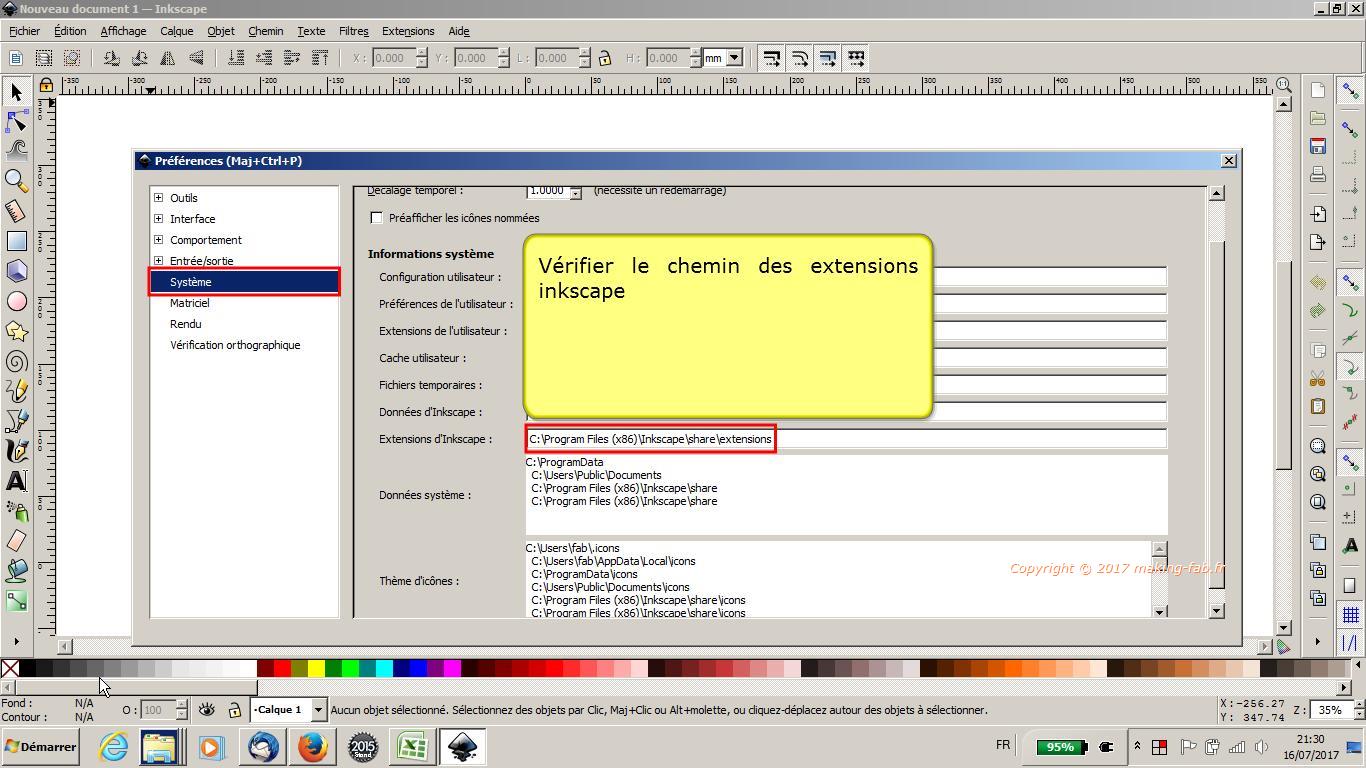The width and height of the screenshot is (1366, 768).
Task: Open the Extensions menu
Action: pyautogui.click(x=408, y=31)
